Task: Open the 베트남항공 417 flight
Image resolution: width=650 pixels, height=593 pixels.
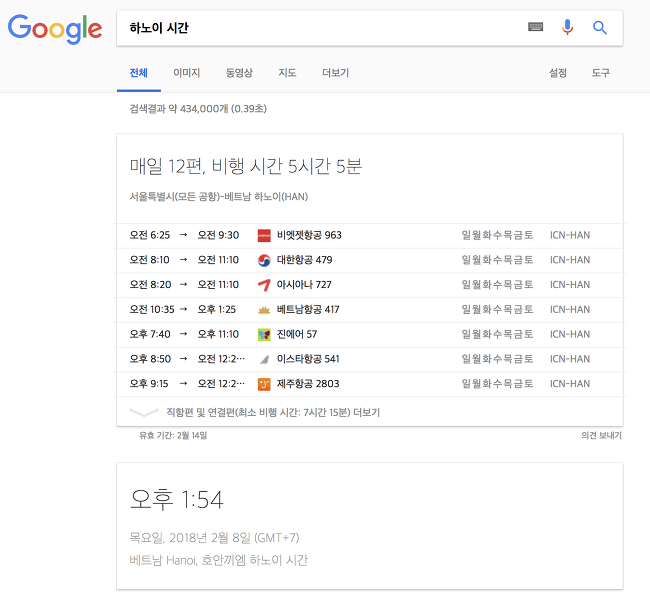Action: 308,310
